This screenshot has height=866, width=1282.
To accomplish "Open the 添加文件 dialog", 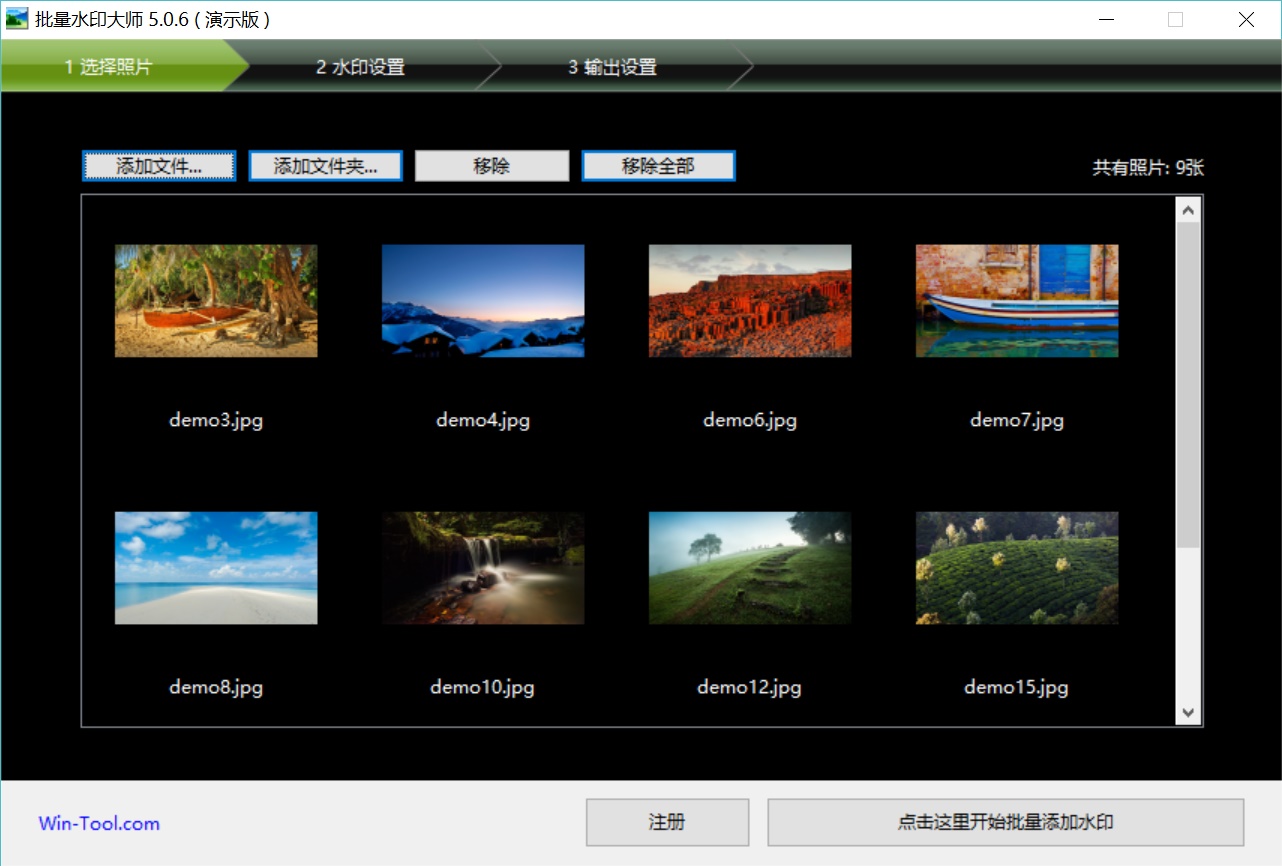I will click(159, 166).
